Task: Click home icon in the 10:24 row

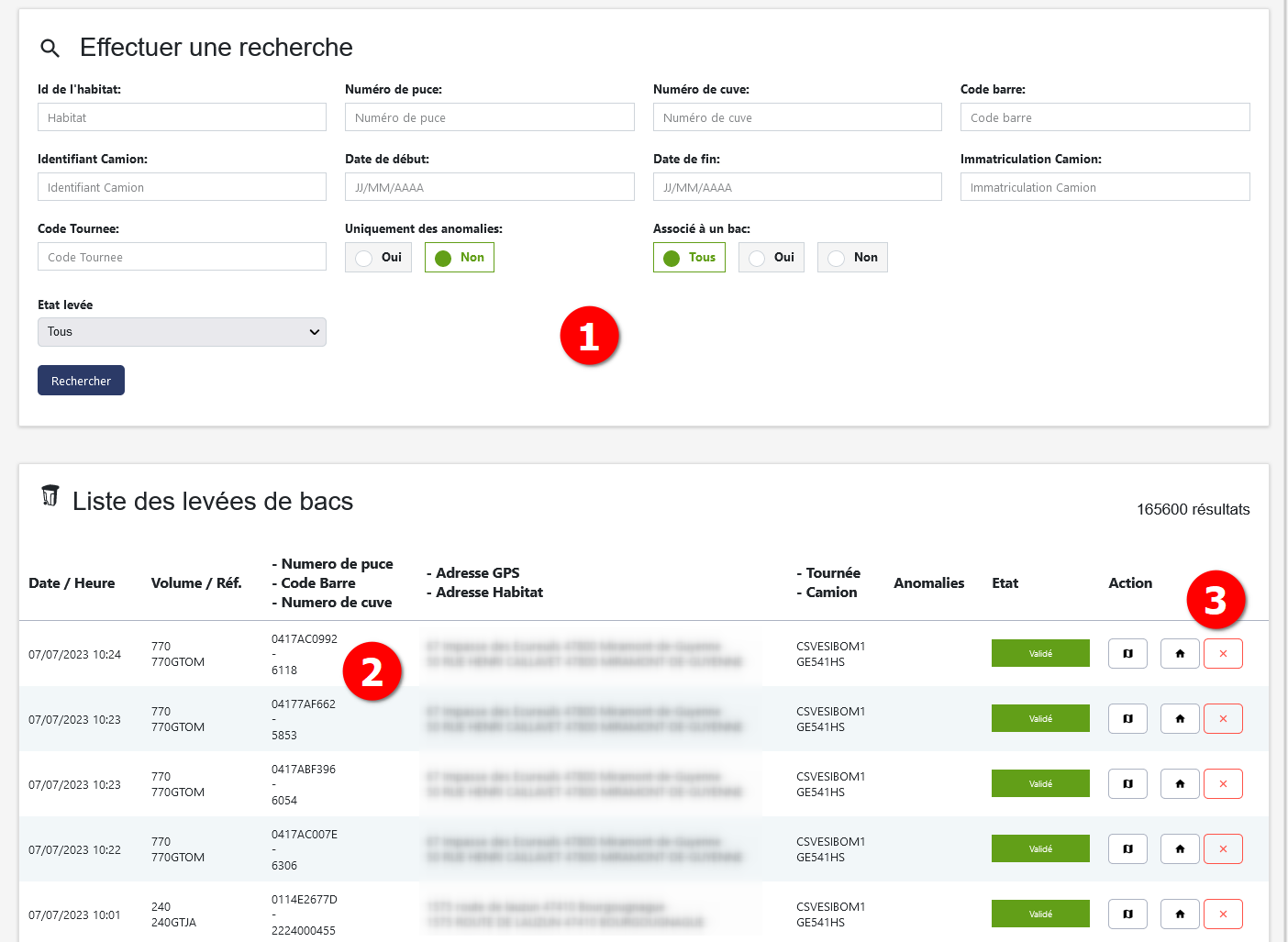Action: pos(1180,654)
